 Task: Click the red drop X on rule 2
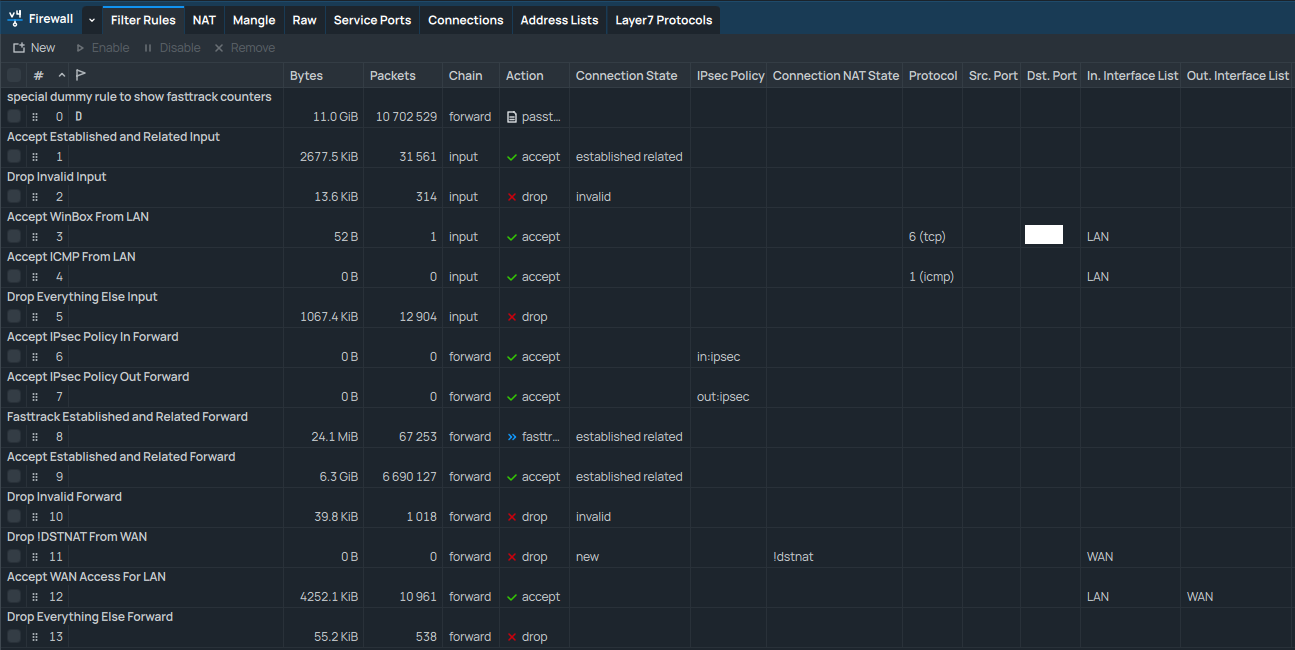(512, 197)
